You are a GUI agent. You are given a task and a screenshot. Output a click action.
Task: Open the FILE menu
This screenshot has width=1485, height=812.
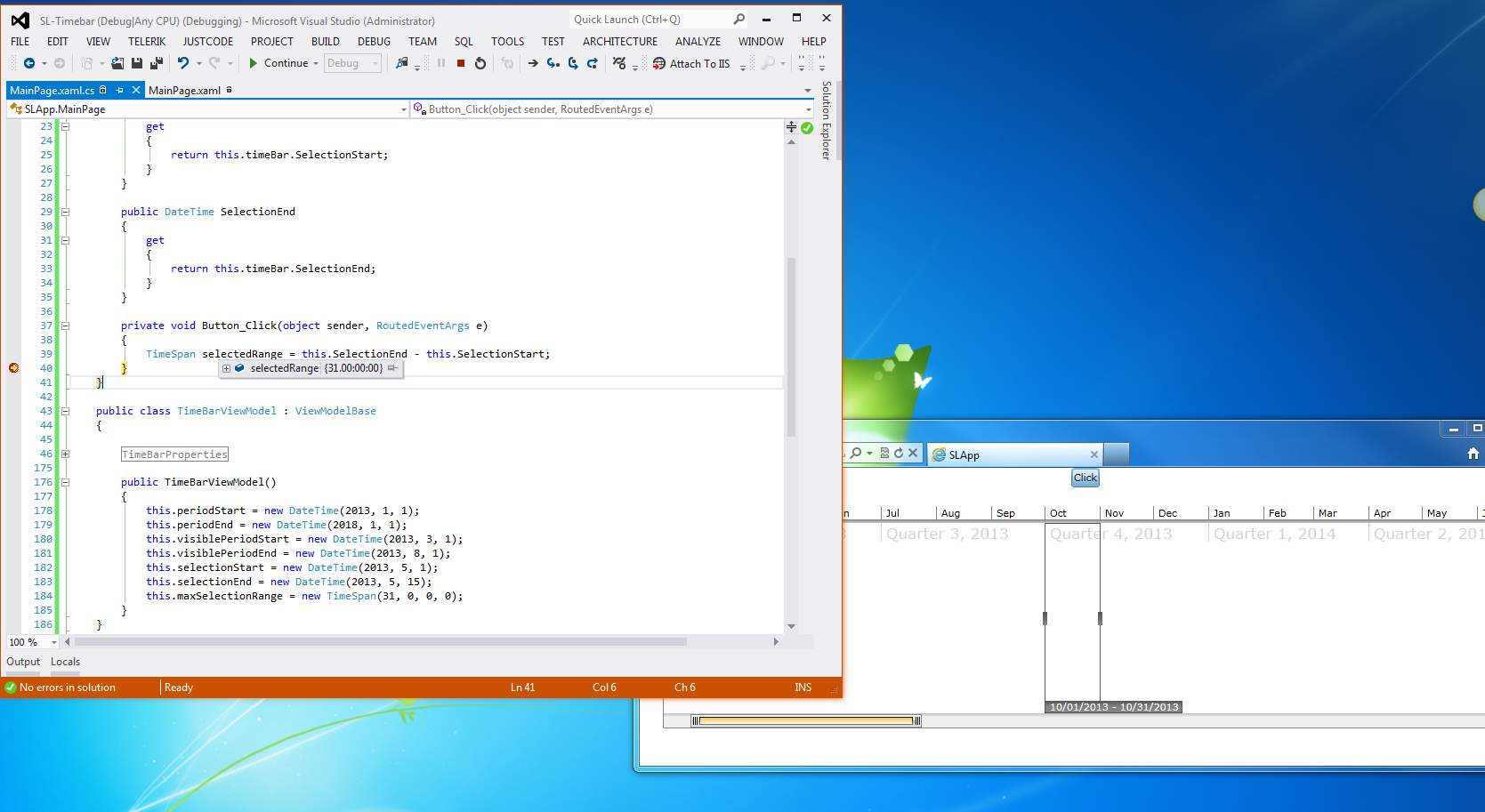tap(20, 41)
